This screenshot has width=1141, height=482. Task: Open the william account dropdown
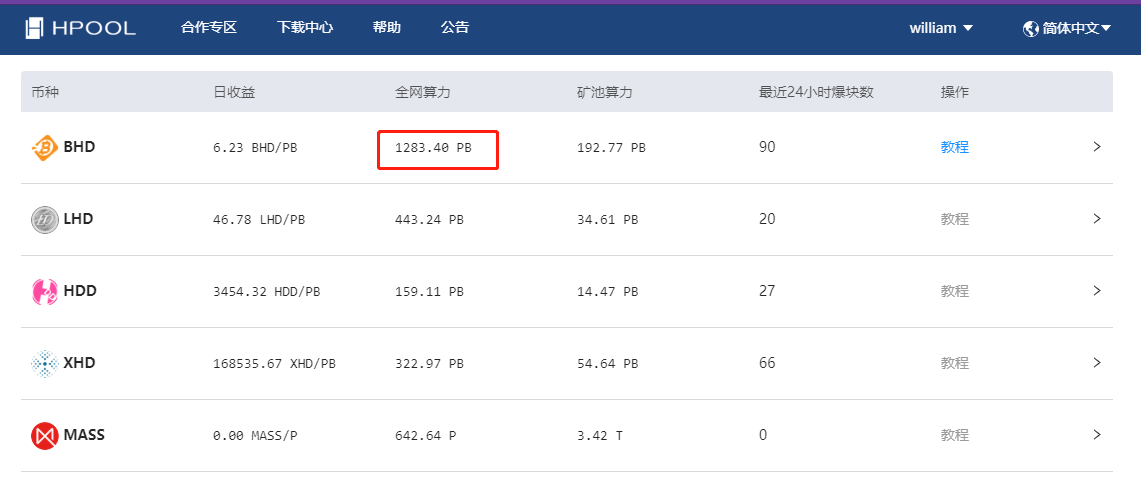coord(941,28)
